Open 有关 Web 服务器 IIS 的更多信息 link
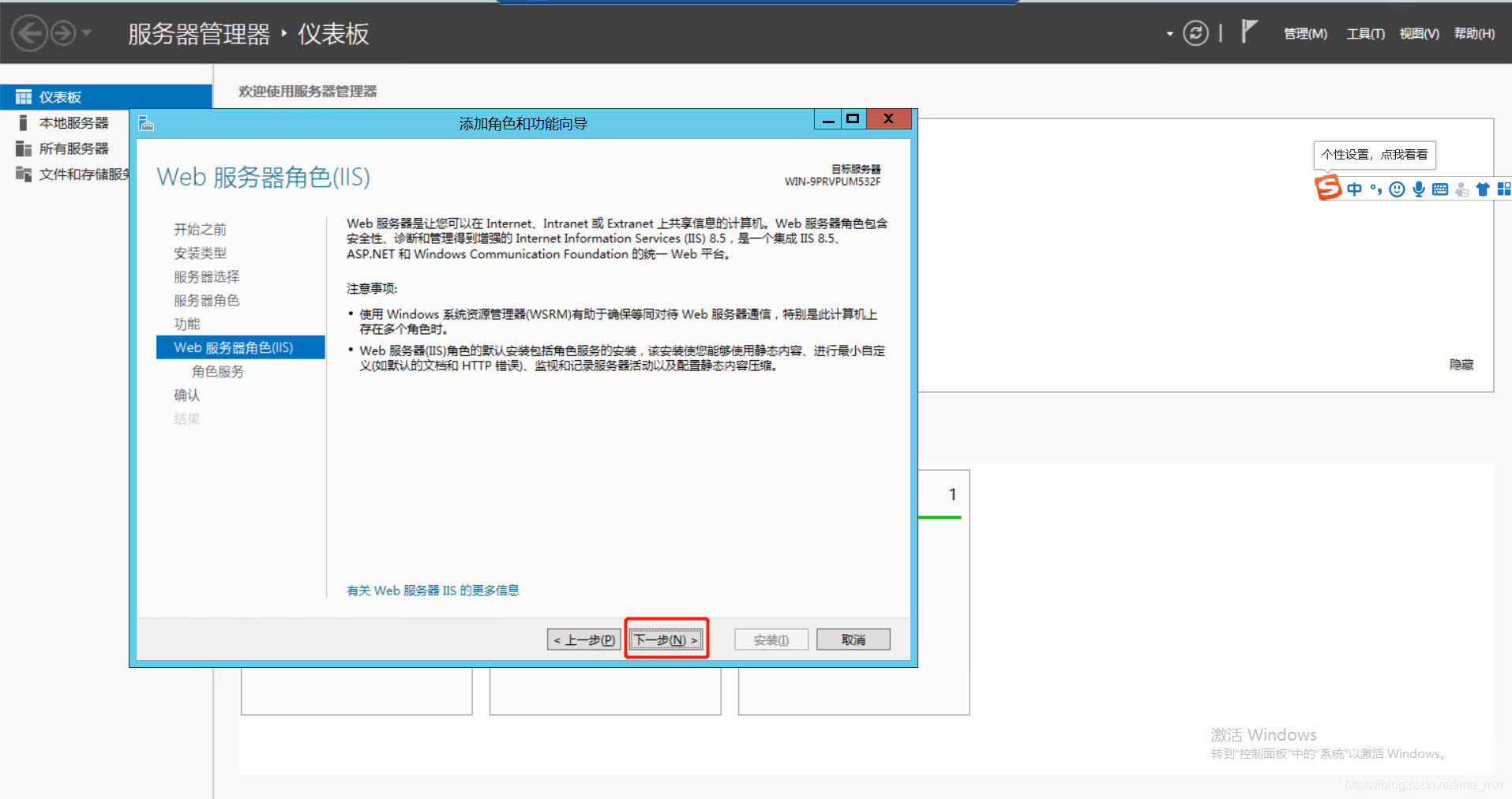Viewport: 1512px width, 799px height. [x=433, y=591]
